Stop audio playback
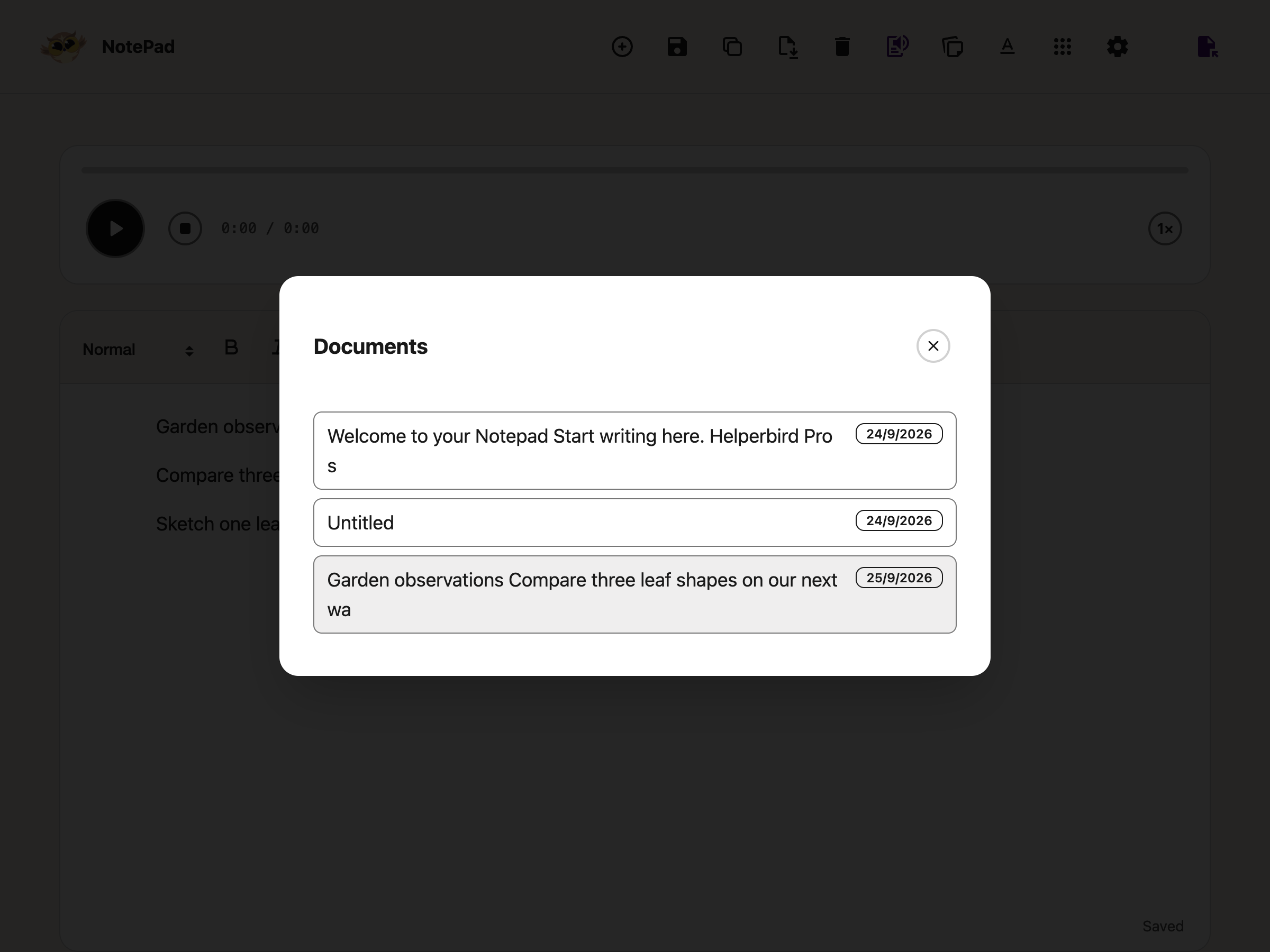This screenshot has height=952, width=1270. (x=185, y=228)
